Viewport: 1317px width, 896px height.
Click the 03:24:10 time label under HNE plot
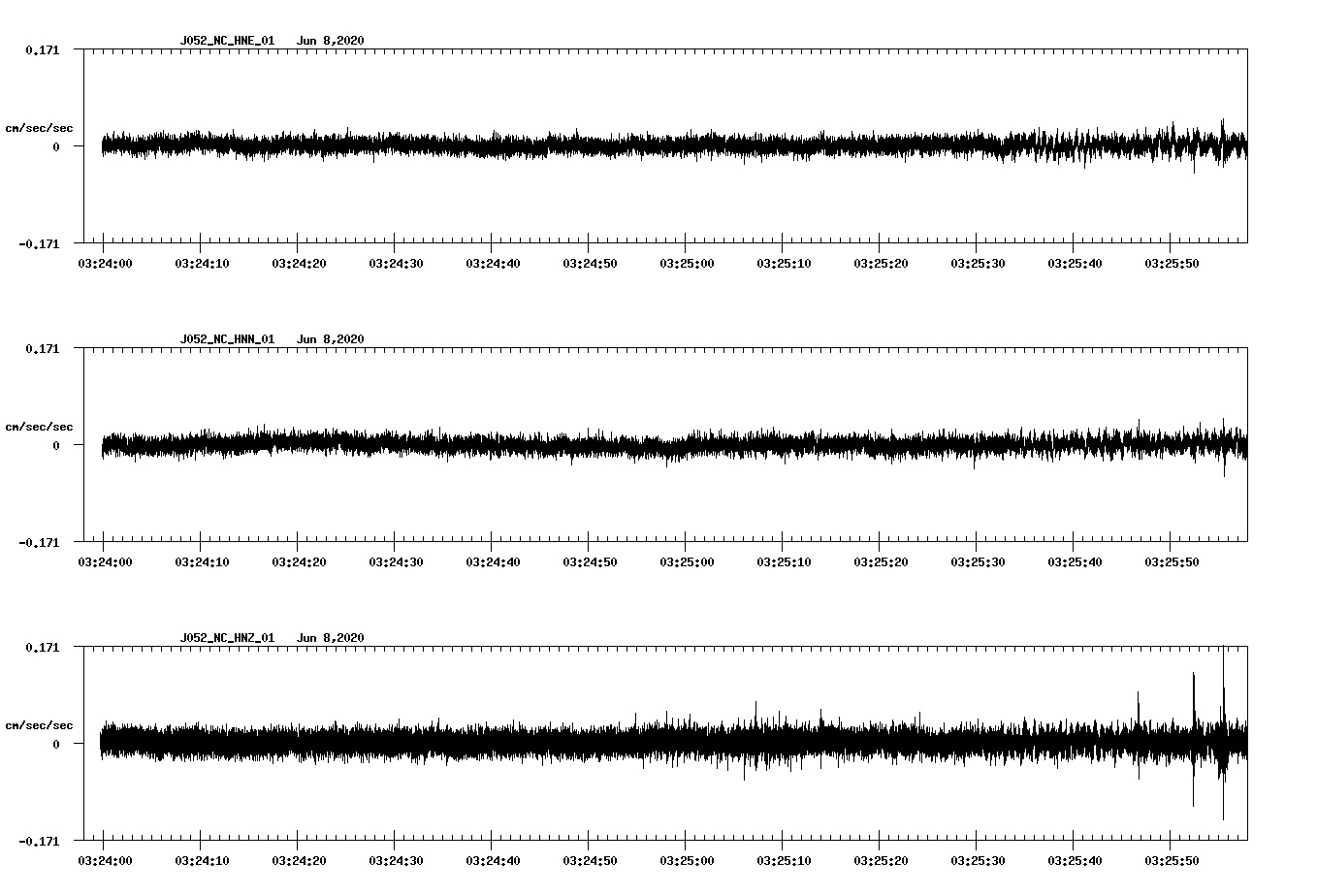[201, 264]
